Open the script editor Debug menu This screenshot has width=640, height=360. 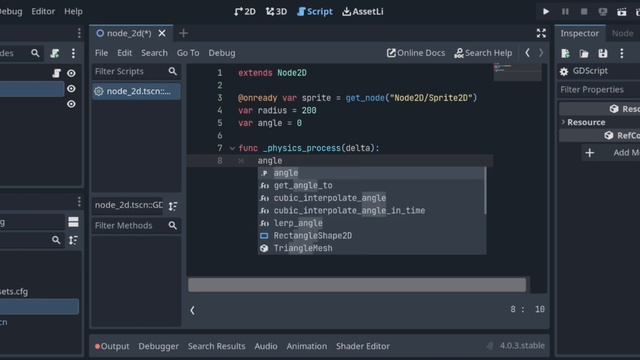coord(222,53)
